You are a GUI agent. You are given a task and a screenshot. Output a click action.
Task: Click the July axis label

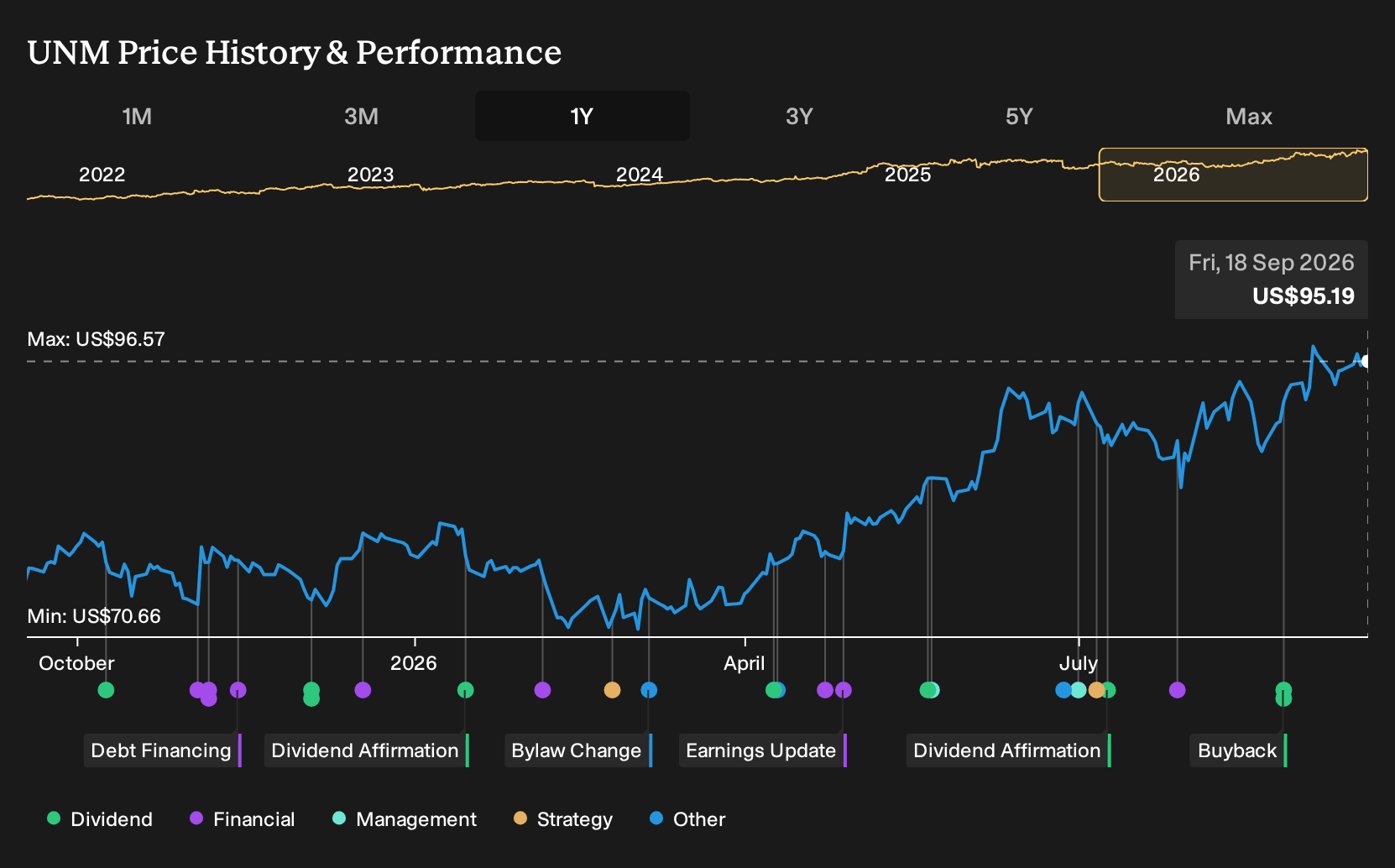point(1079,663)
